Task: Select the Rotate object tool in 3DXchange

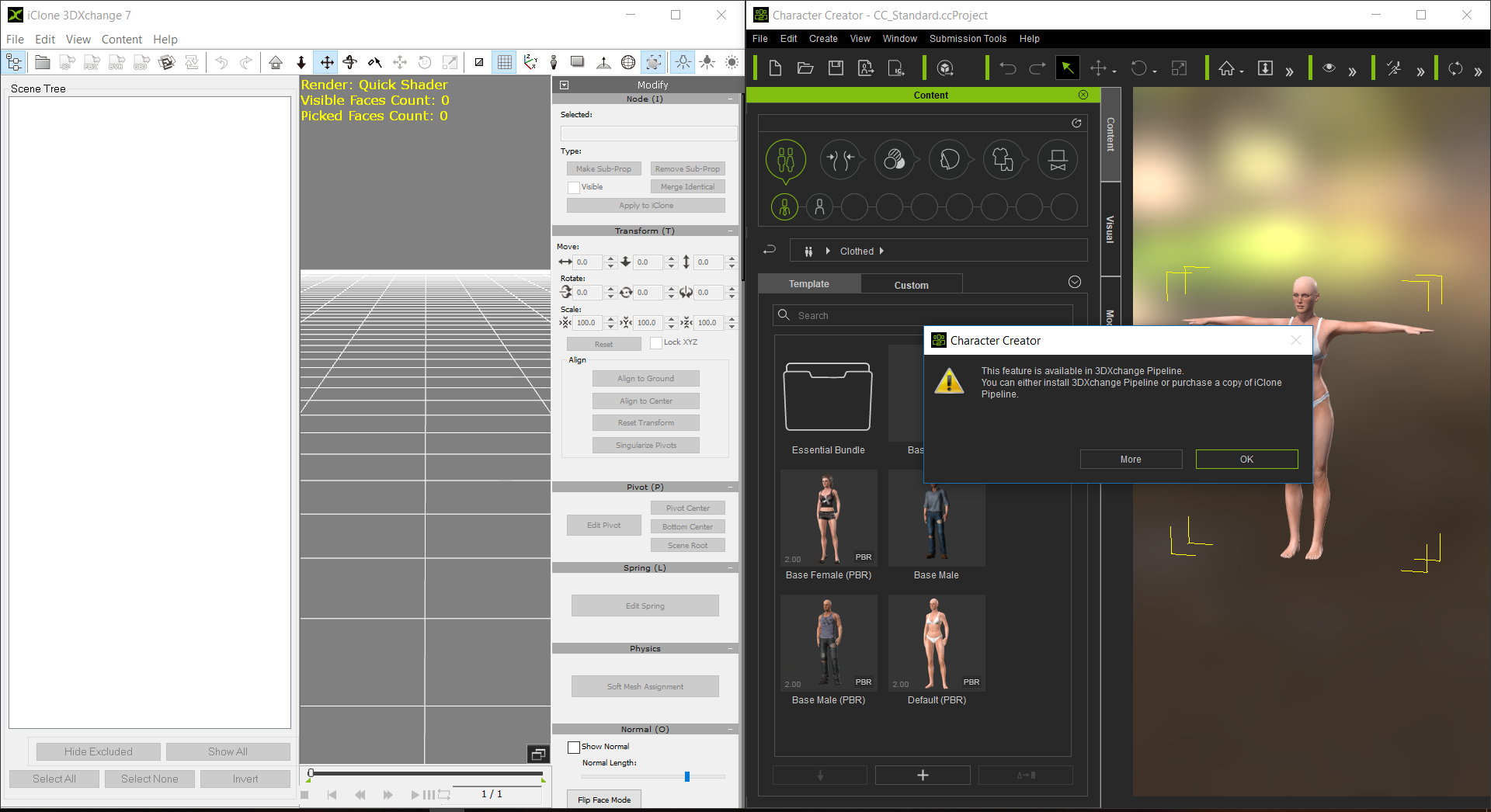Action: point(350,63)
